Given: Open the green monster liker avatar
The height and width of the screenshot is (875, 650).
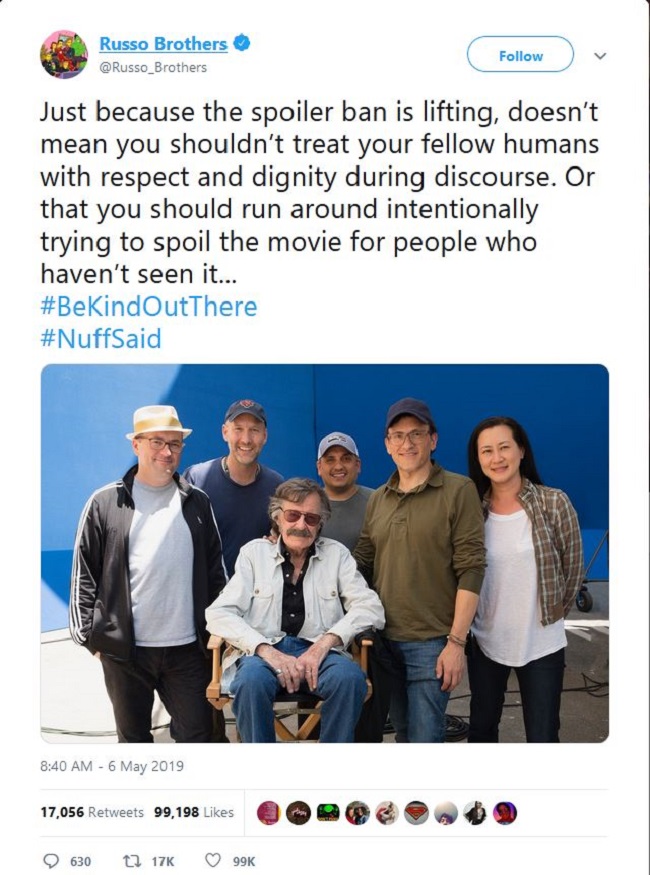Looking at the screenshot, I should click(x=328, y=812).
